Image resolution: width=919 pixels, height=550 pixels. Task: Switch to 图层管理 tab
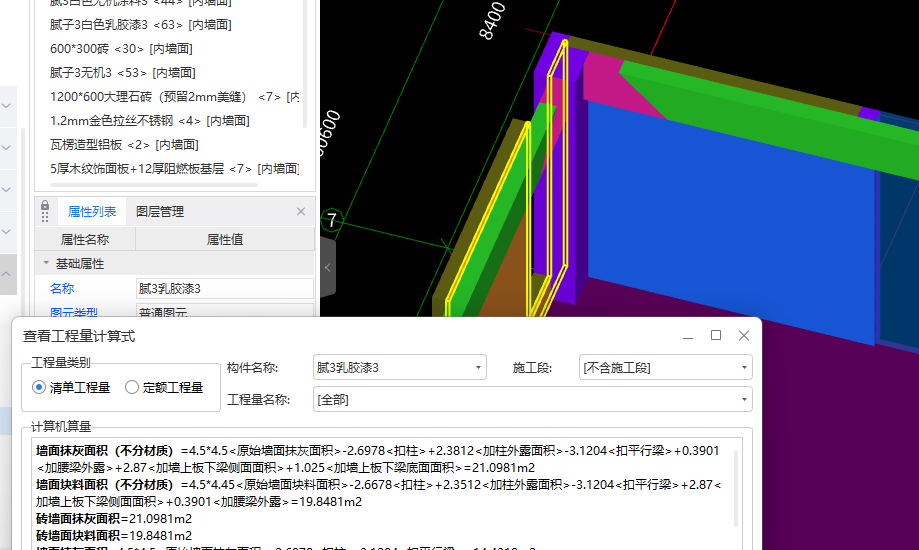tap(160, 212)
